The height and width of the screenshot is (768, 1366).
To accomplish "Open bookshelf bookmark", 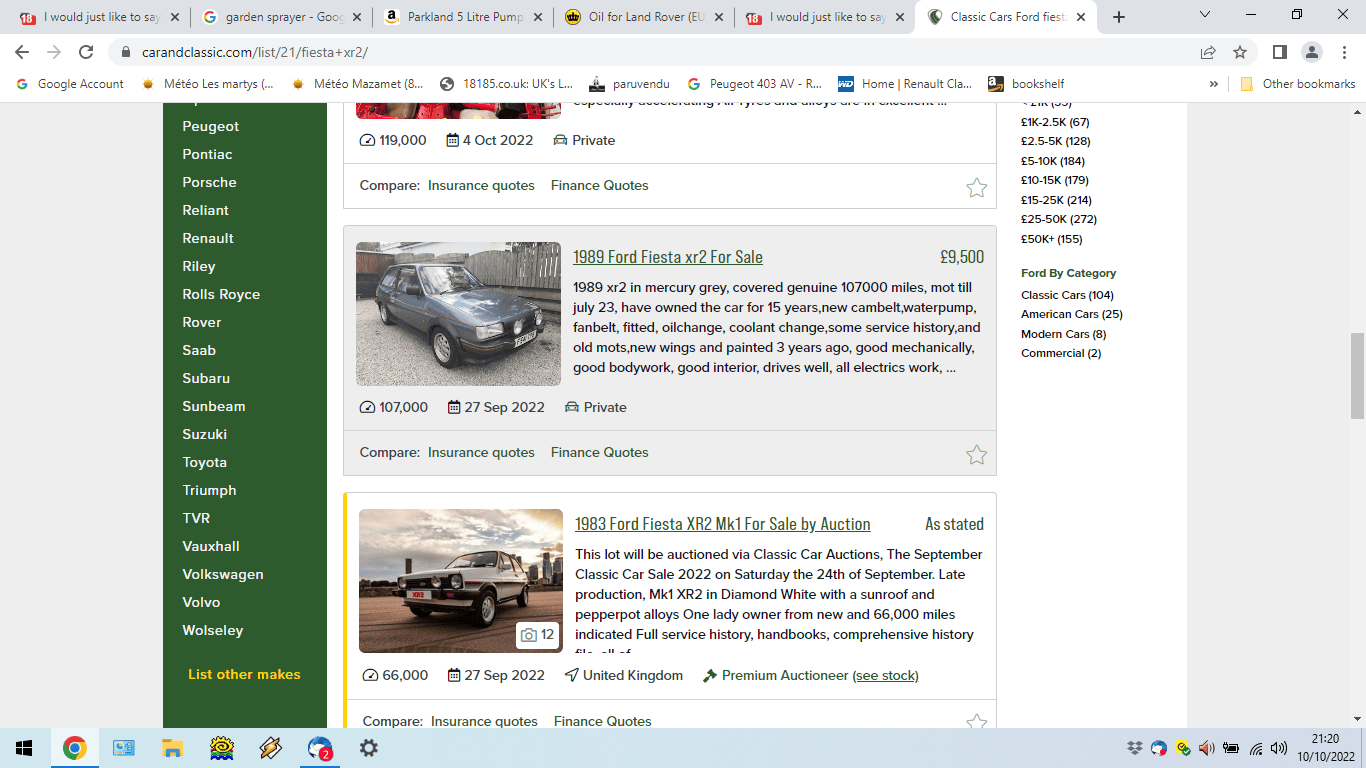I will pos(1026,84).
